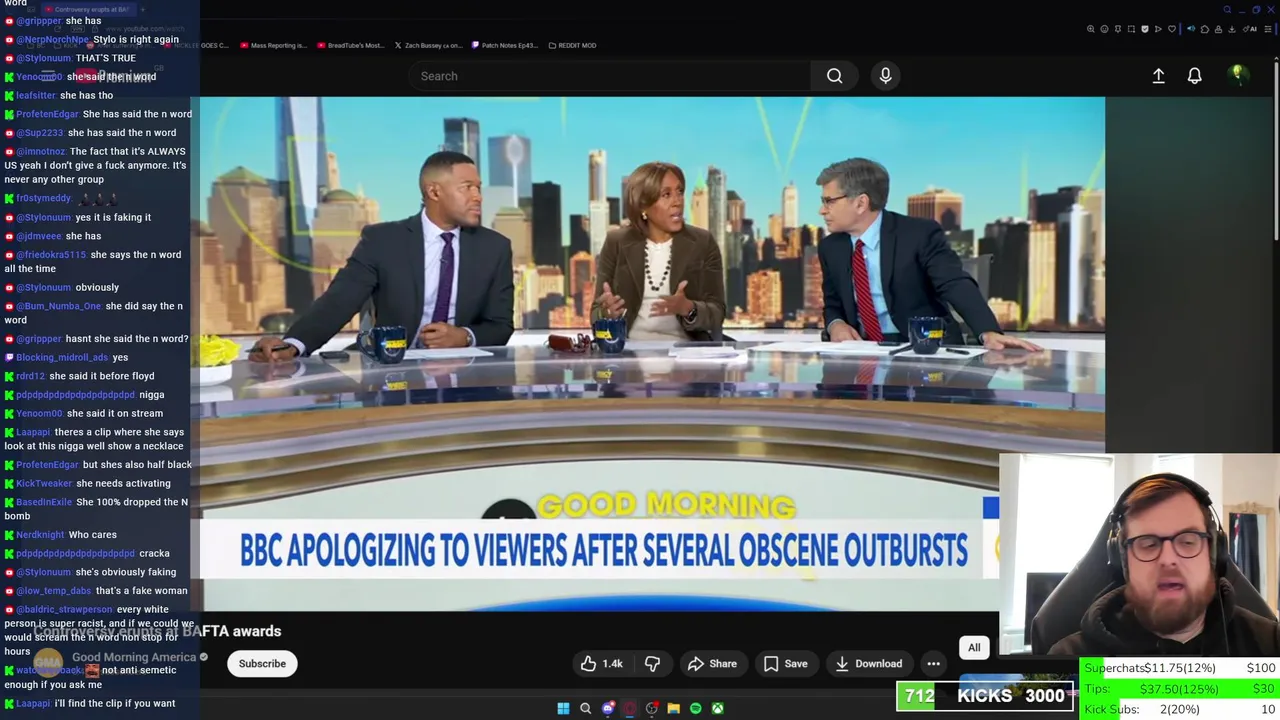Open the YouTube upload/create icon
1280x720 pixels.
[1158, 76]
